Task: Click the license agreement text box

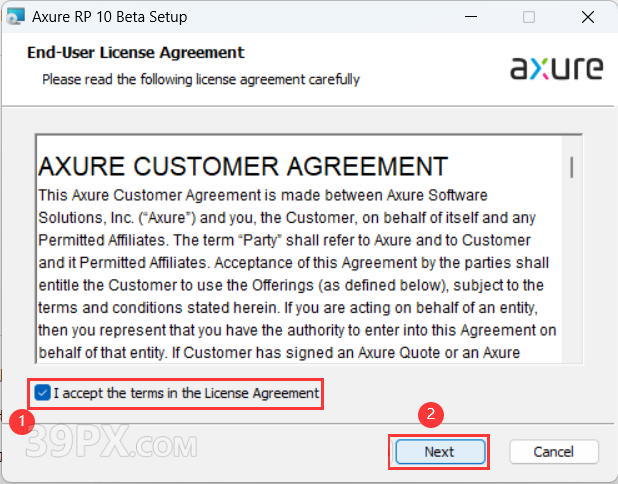Action: point(309,249)
